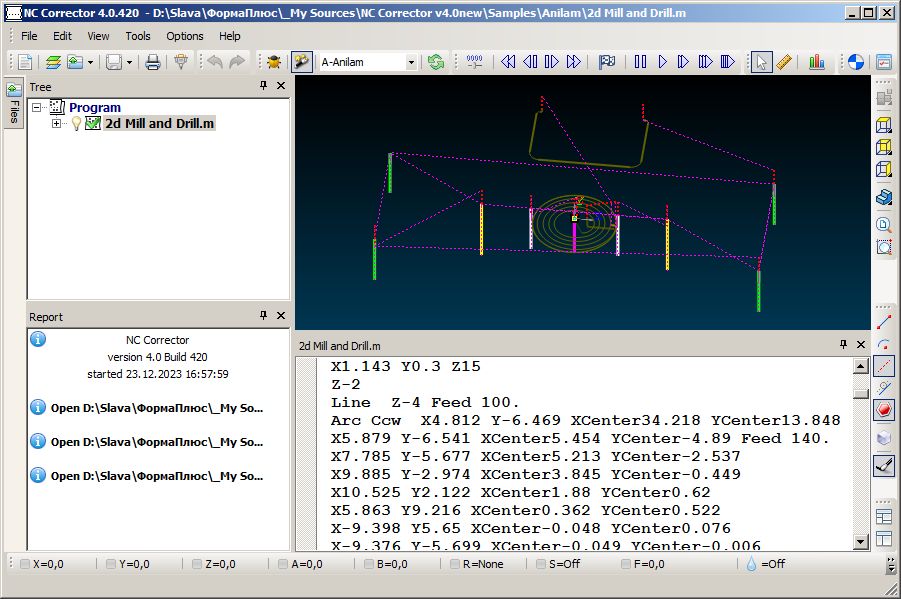Open the Options menu

point(184,36)
